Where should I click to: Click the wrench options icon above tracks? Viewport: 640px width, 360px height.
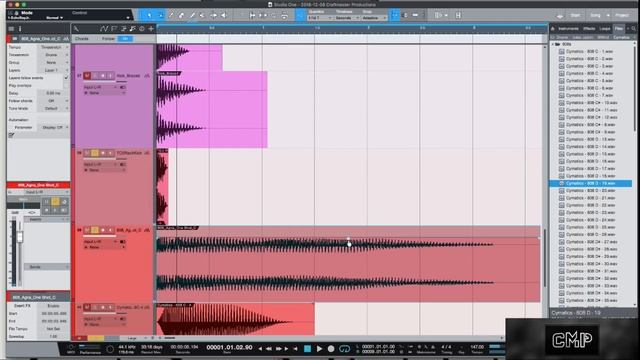(x=76, y=29)
